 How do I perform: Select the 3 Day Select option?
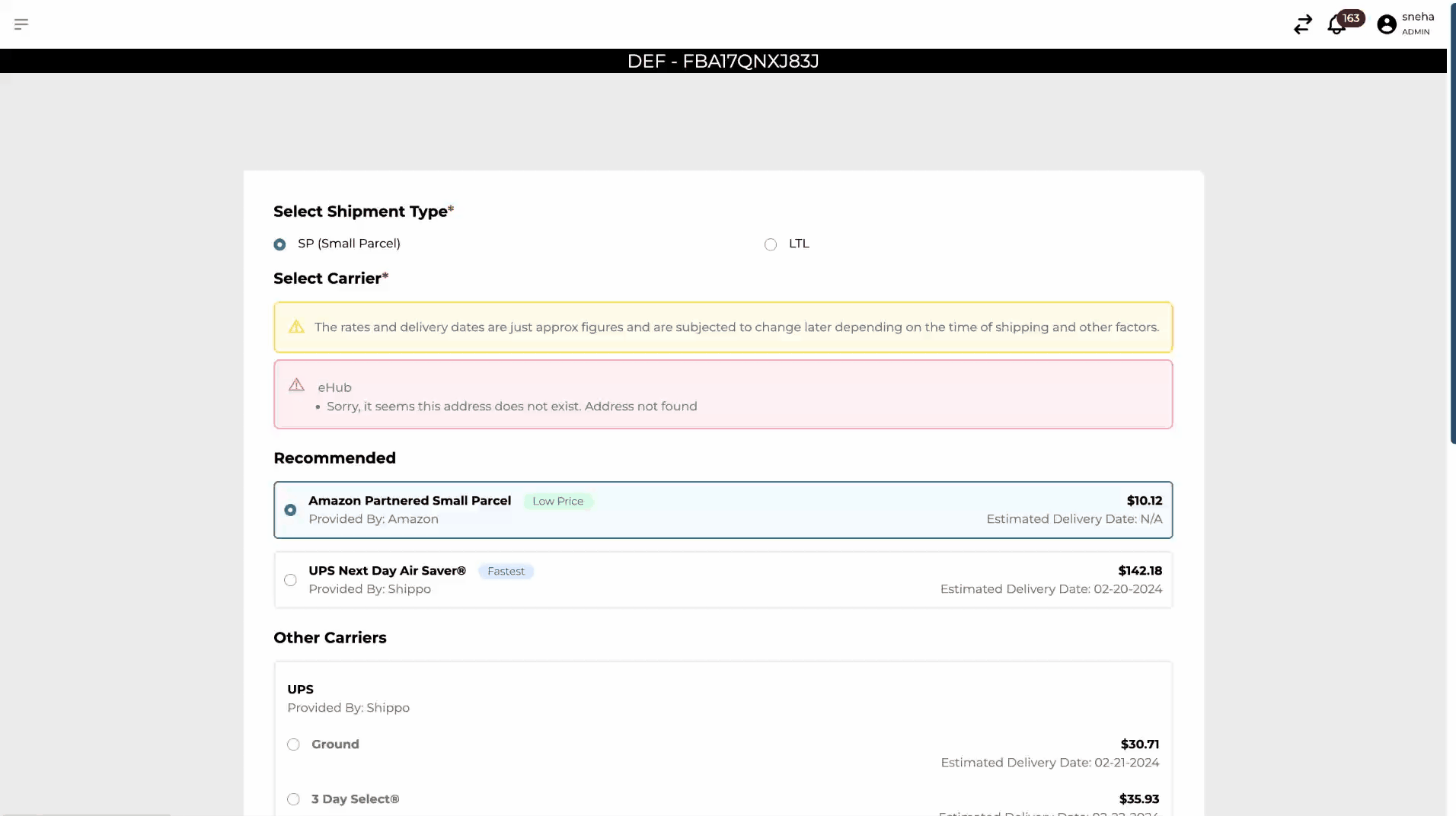click(293, 799)
